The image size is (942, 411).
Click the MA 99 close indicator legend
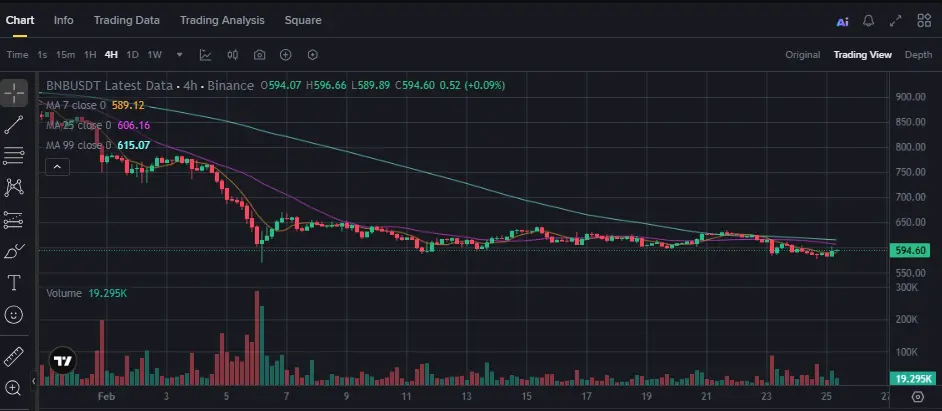98,145
